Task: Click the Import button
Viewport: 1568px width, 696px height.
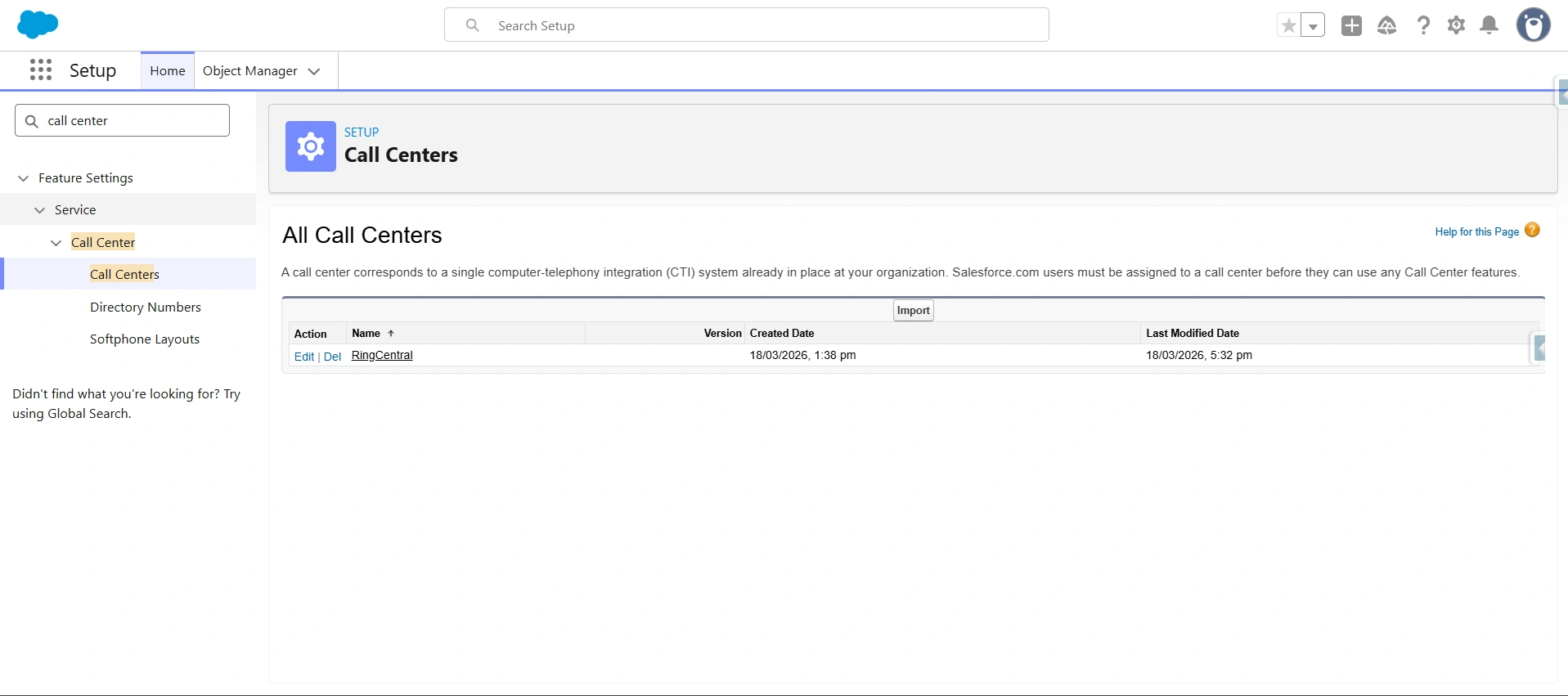Action: click(913, 311)
